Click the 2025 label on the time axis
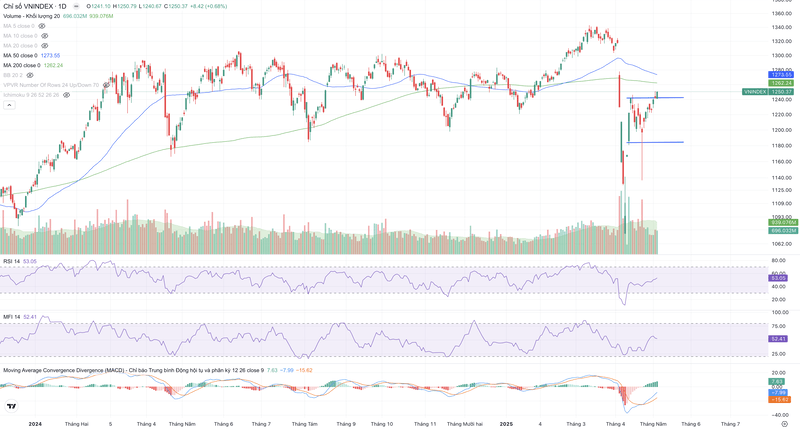 (506, 424)
